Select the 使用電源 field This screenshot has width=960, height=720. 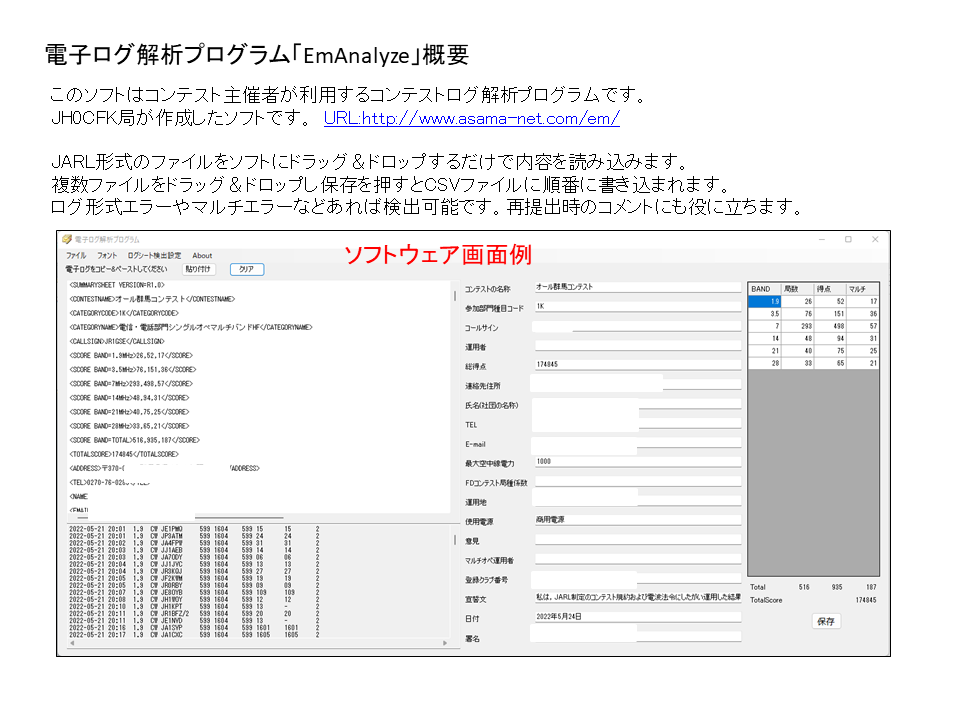636,520
